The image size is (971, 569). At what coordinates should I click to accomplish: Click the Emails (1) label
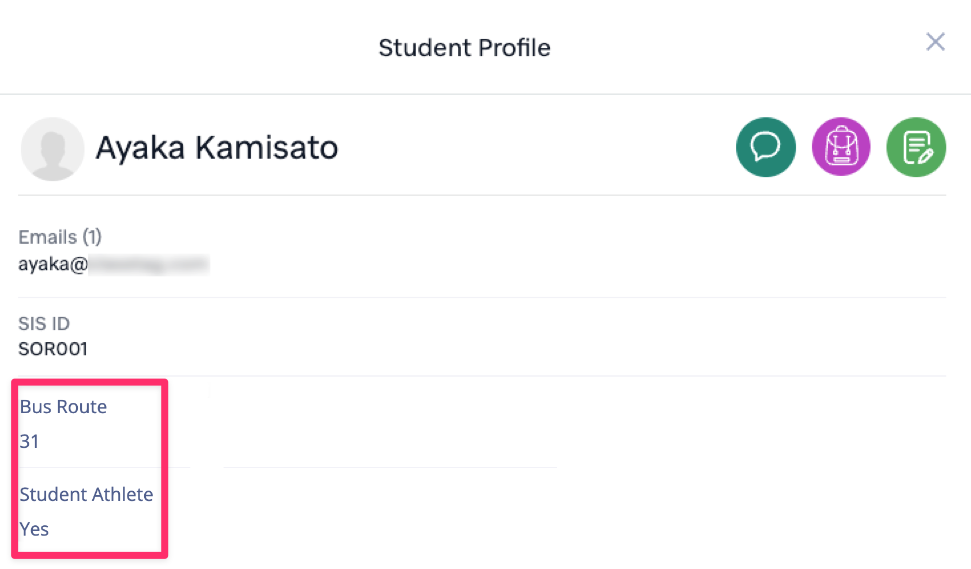[x=59, y=237]
